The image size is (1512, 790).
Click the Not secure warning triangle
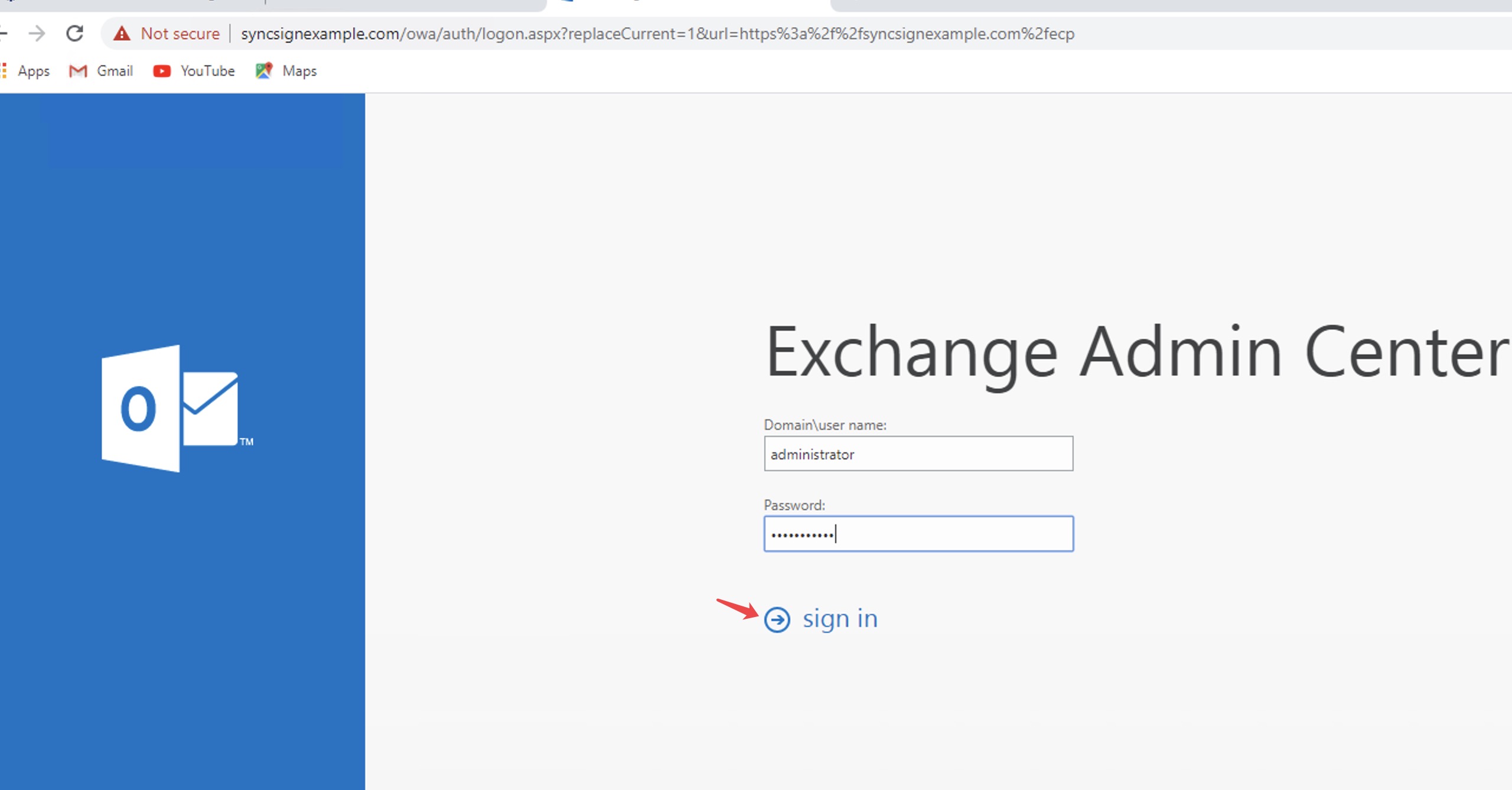(x=122, y=34)
